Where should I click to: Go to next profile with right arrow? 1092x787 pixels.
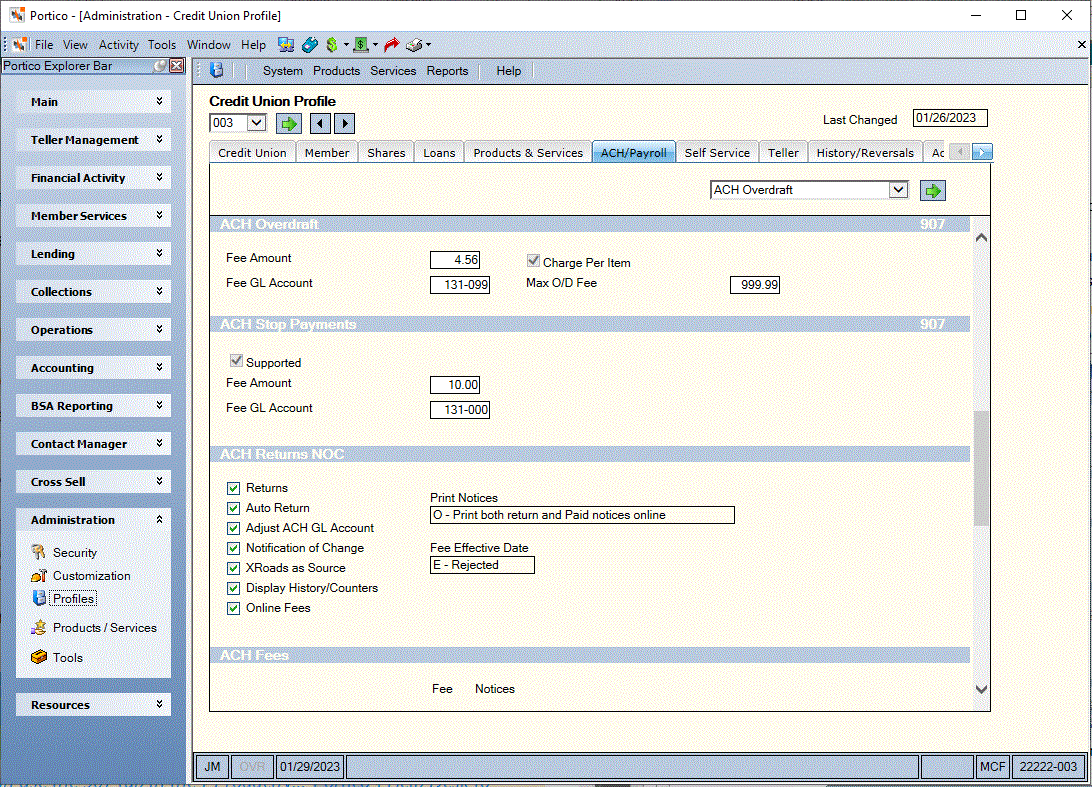[x=345, y=124]
